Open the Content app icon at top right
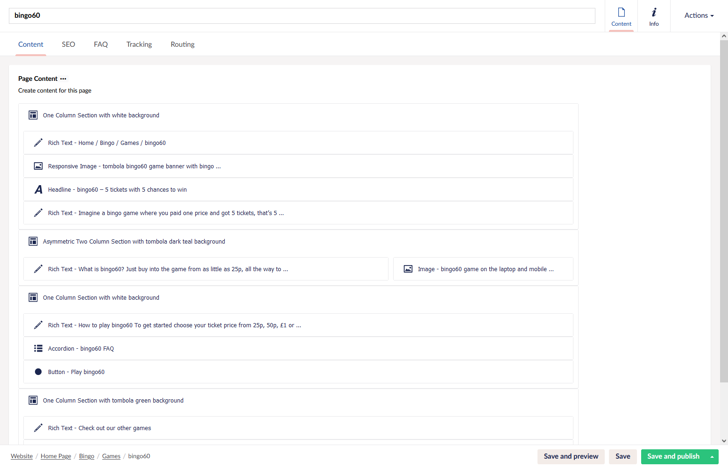Screen dimensions: 728x467 click(621, 16)
